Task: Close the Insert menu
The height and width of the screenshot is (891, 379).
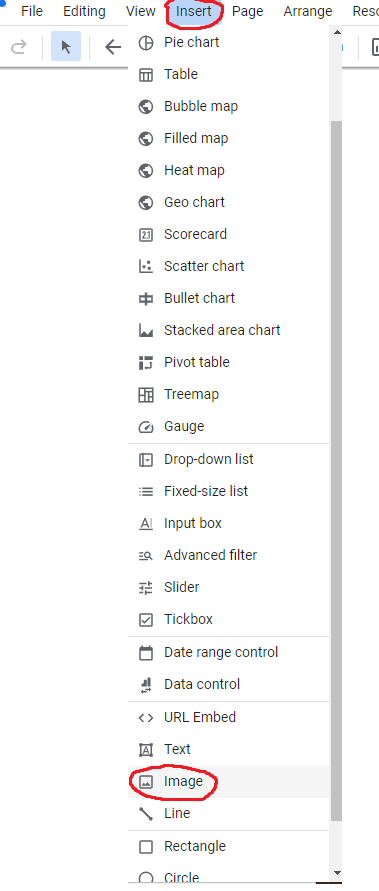Action: click(x=194, y=11)
